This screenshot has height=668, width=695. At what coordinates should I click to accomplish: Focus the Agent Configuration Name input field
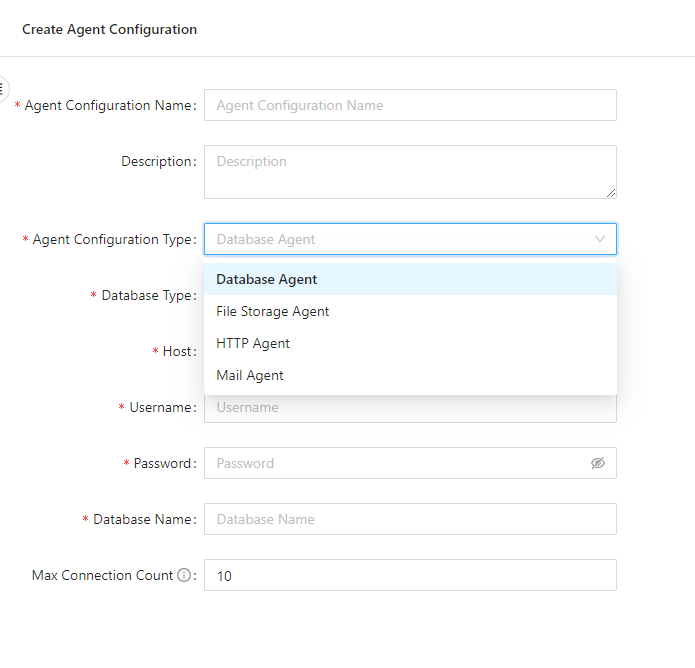coord(410,105)
